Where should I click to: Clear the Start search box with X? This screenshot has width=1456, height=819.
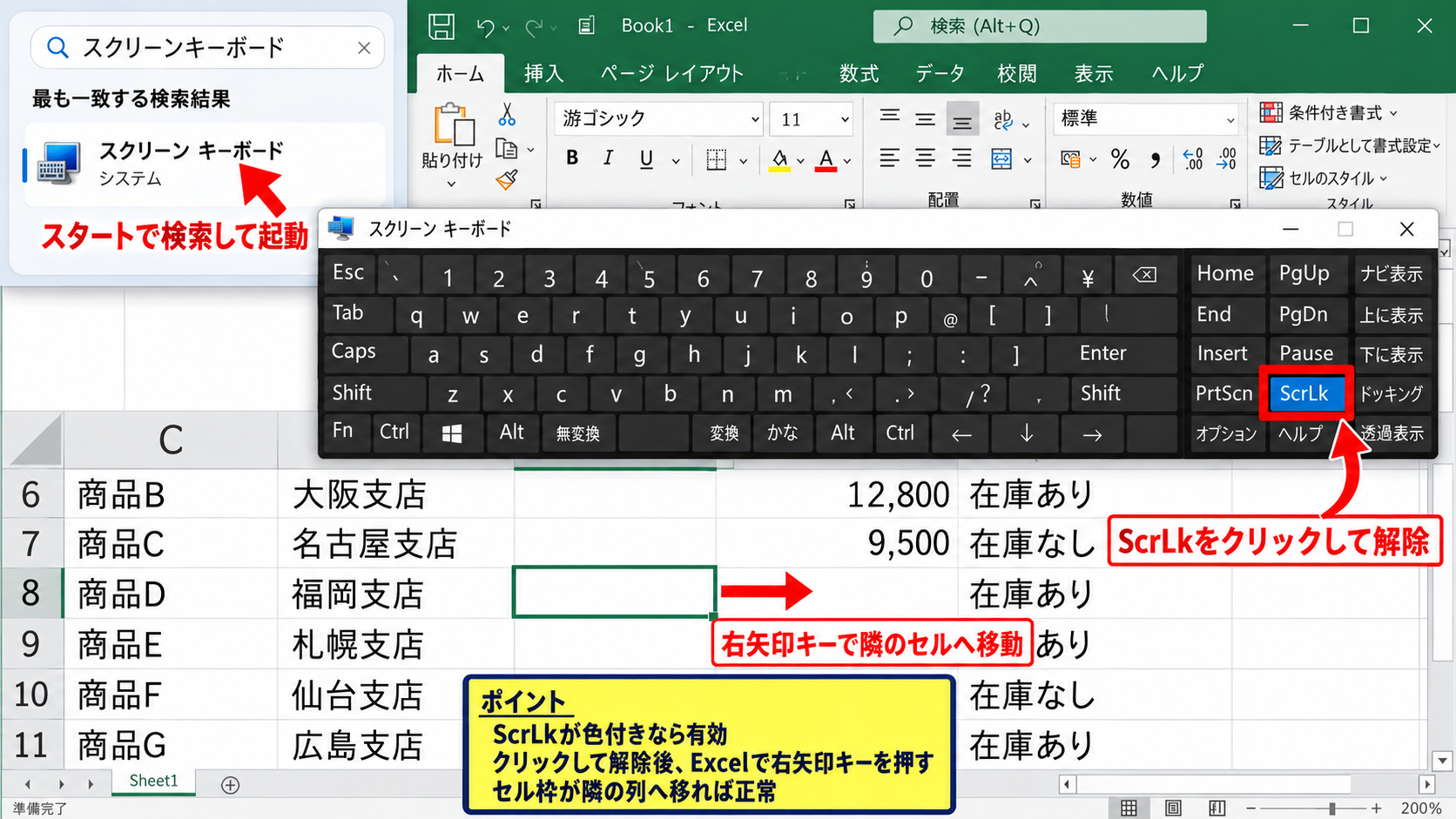tap(364, 48)
